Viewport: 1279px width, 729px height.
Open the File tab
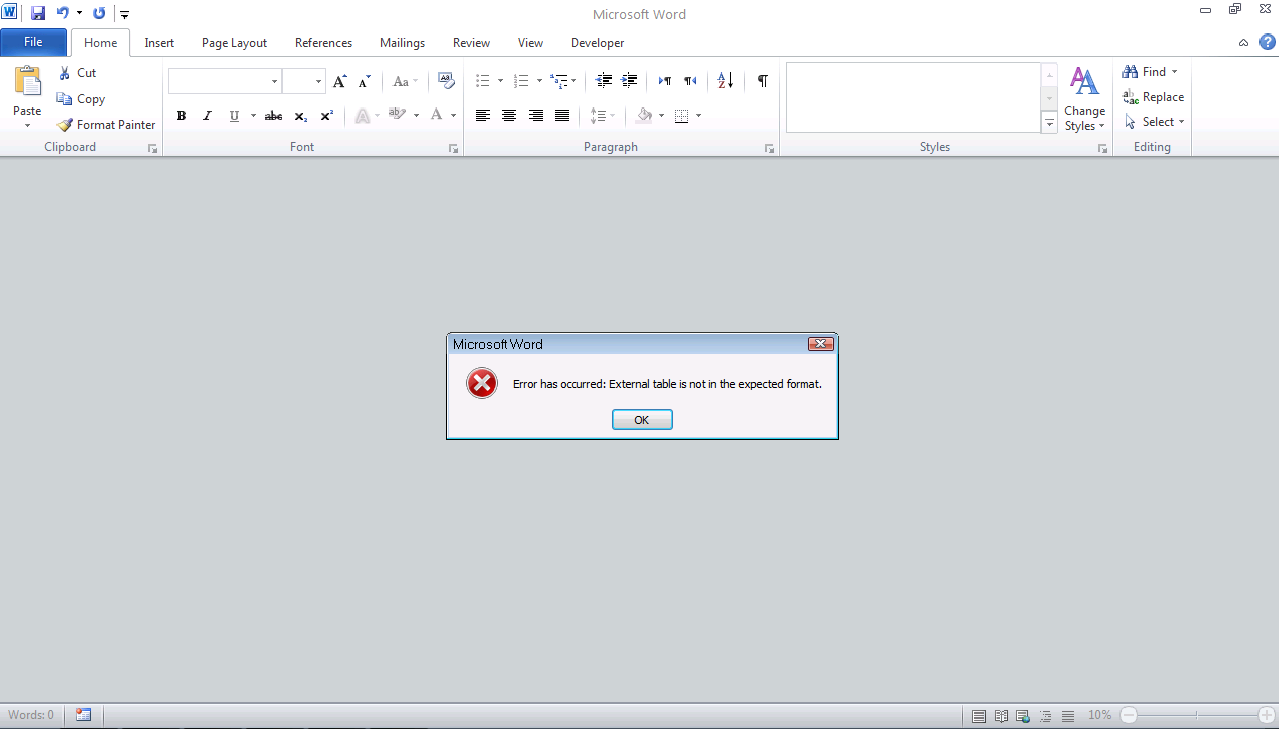pyautogui.click(x=33, y=42)
